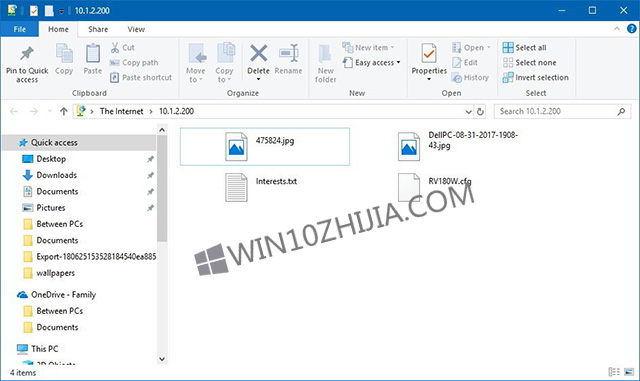
Task: Click the History command
Action: coord(470,78)
